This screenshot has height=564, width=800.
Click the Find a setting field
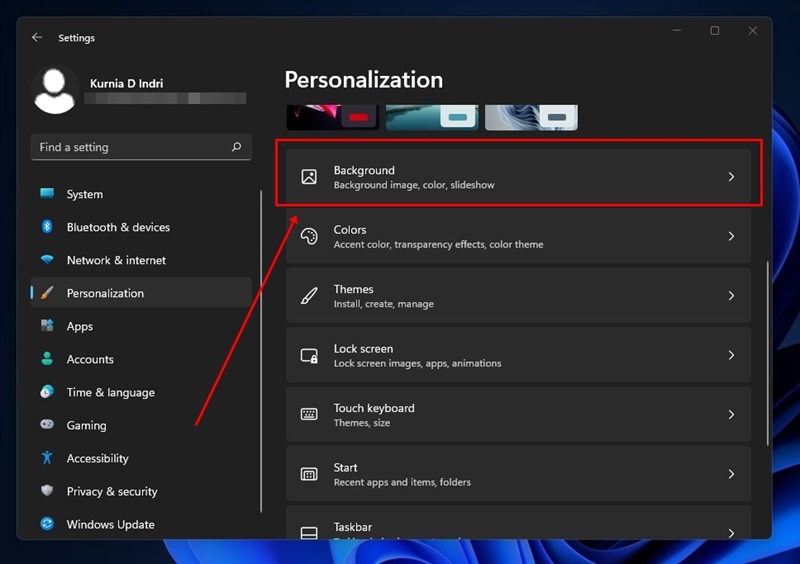pos(141,147)
